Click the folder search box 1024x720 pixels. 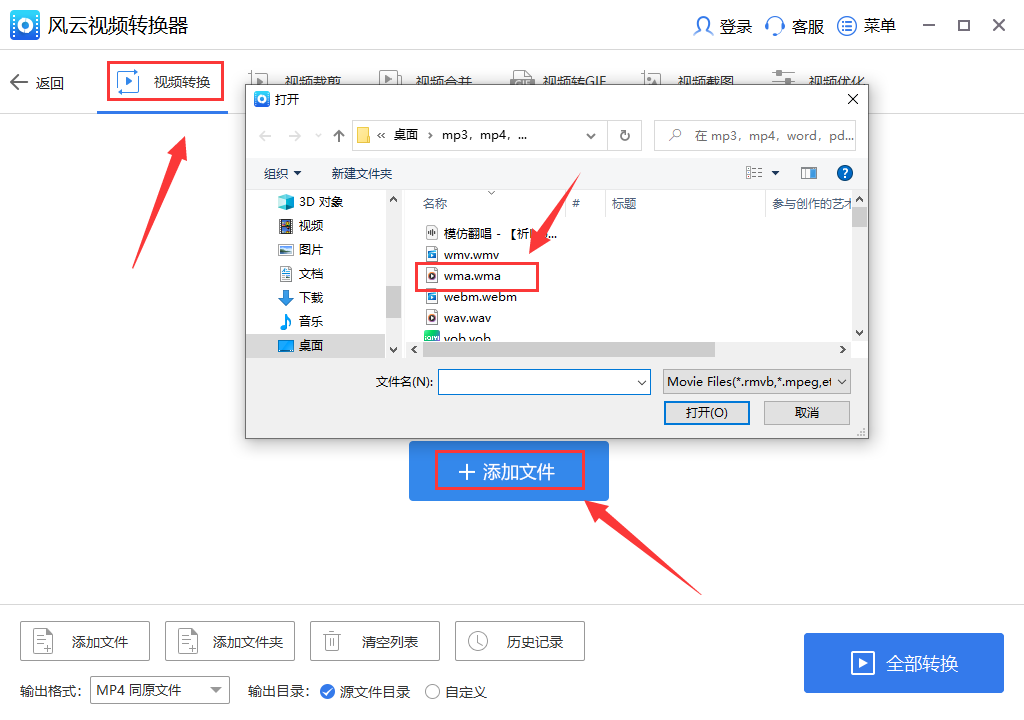coord(755,135)
